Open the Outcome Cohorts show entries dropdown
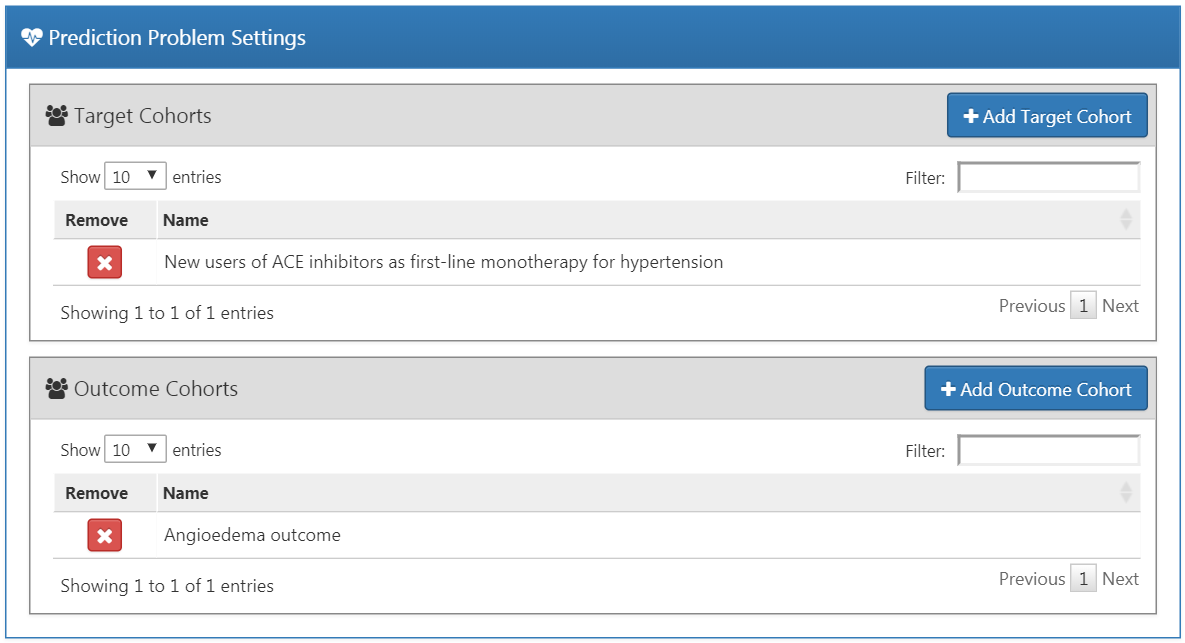This screenshot has height=643, width=1185. pyautogui.click(x=135, y=449)
